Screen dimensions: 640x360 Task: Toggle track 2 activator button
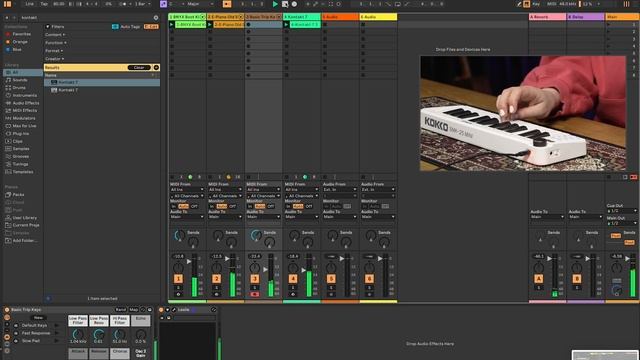click(216, 279)
